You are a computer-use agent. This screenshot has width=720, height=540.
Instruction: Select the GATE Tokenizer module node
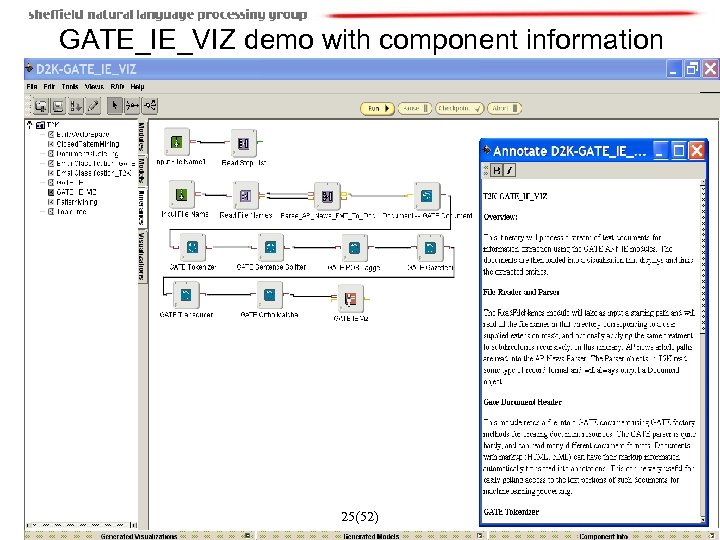click(x=192, y=247)
